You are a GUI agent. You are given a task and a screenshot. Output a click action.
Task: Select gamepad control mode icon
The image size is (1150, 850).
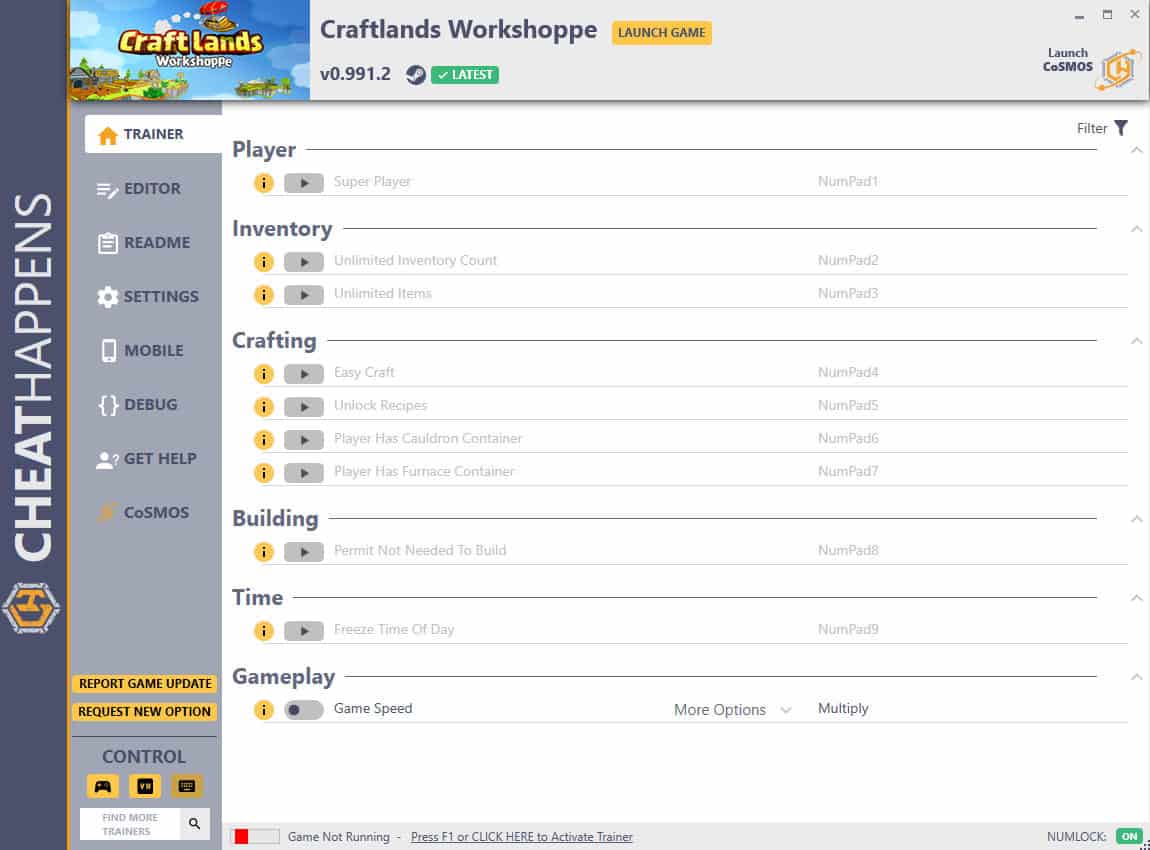tap(103, 787)
